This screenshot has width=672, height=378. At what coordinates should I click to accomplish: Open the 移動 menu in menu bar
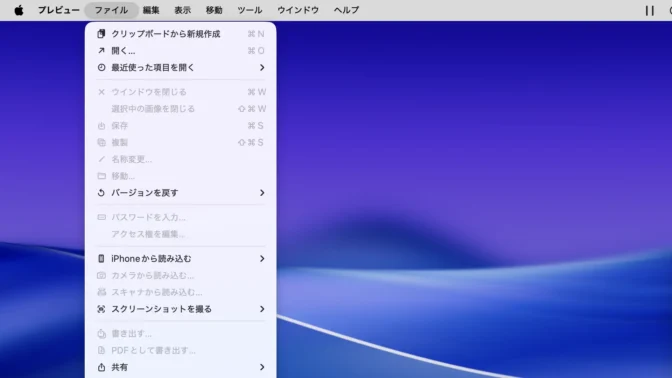[214, 10]
